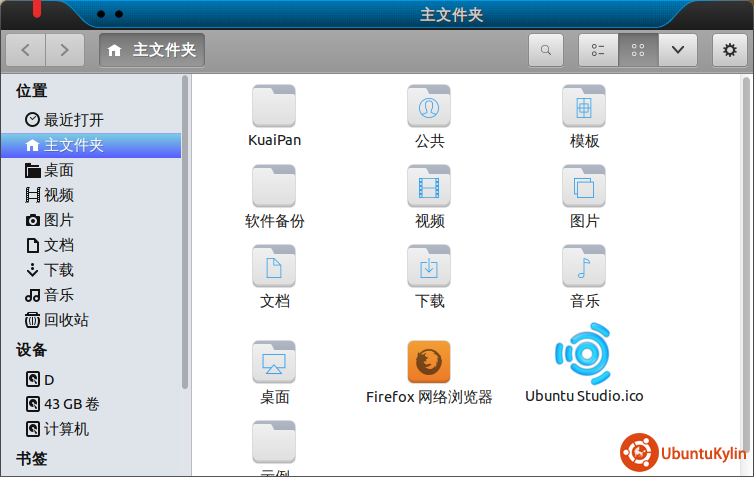This screenshot has width=754, height=477.
Task: Open 43 GB 卷 volume in sidebar
Action: 70,405
